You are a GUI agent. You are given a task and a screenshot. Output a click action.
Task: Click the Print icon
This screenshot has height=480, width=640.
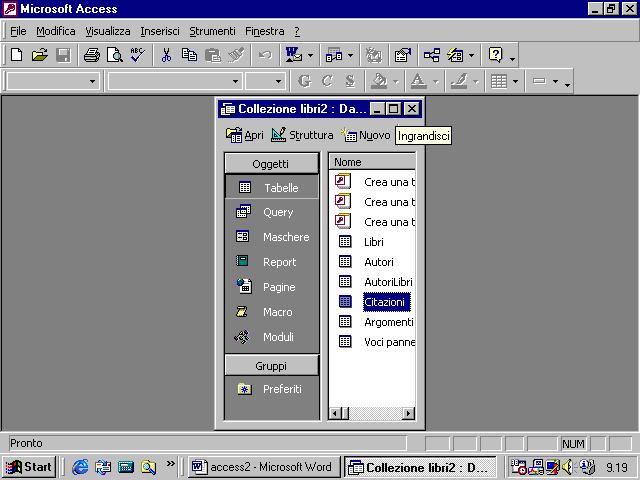point(92,55)
